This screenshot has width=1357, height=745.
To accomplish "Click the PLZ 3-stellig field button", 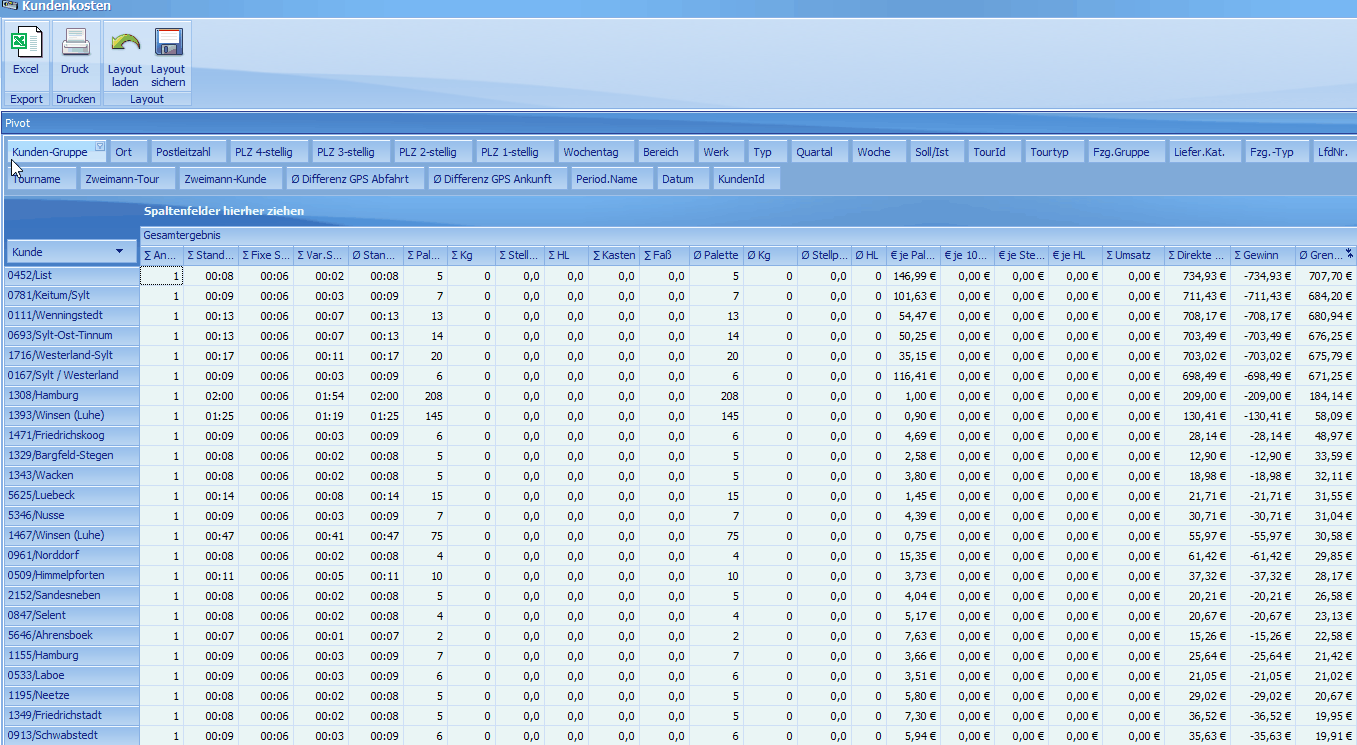I will pyautogui.click(x=351, y=152).
